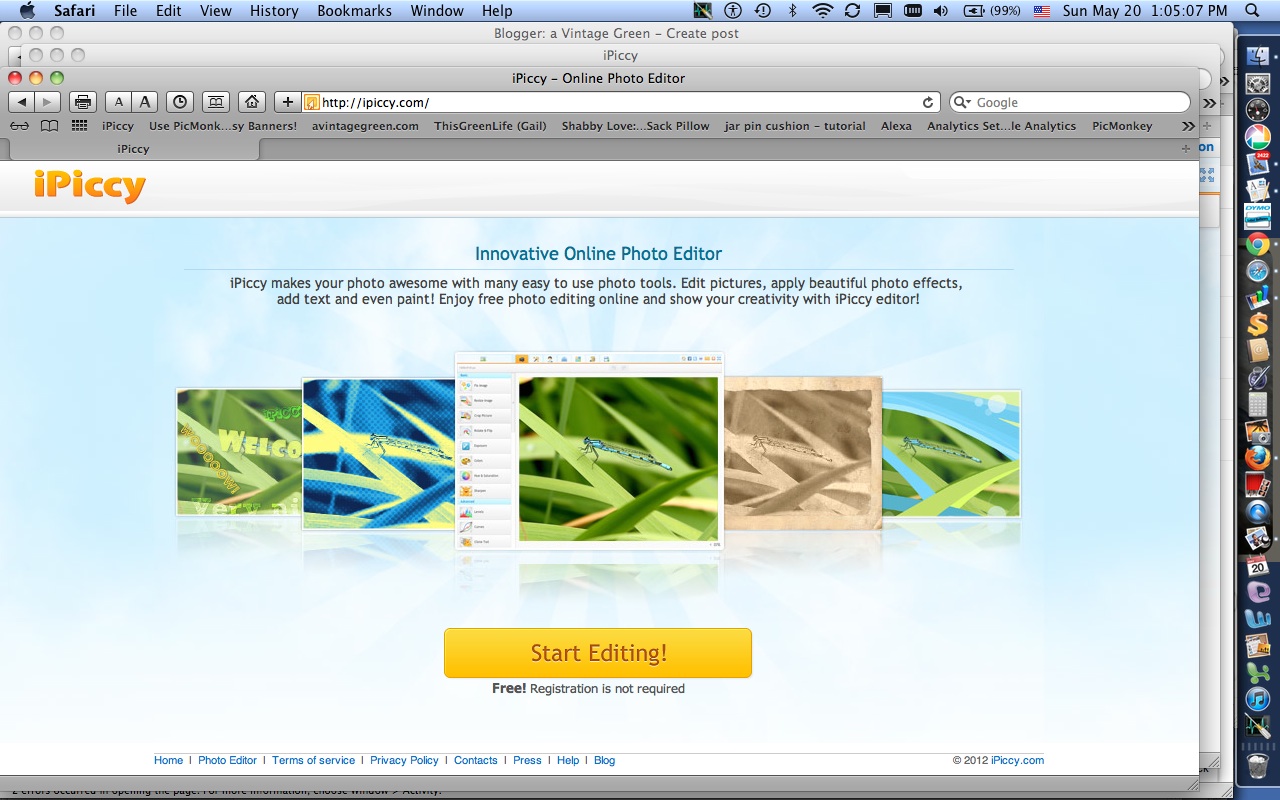
Task: Print the page using the printer icon
Action: click(x=83, y=101)
